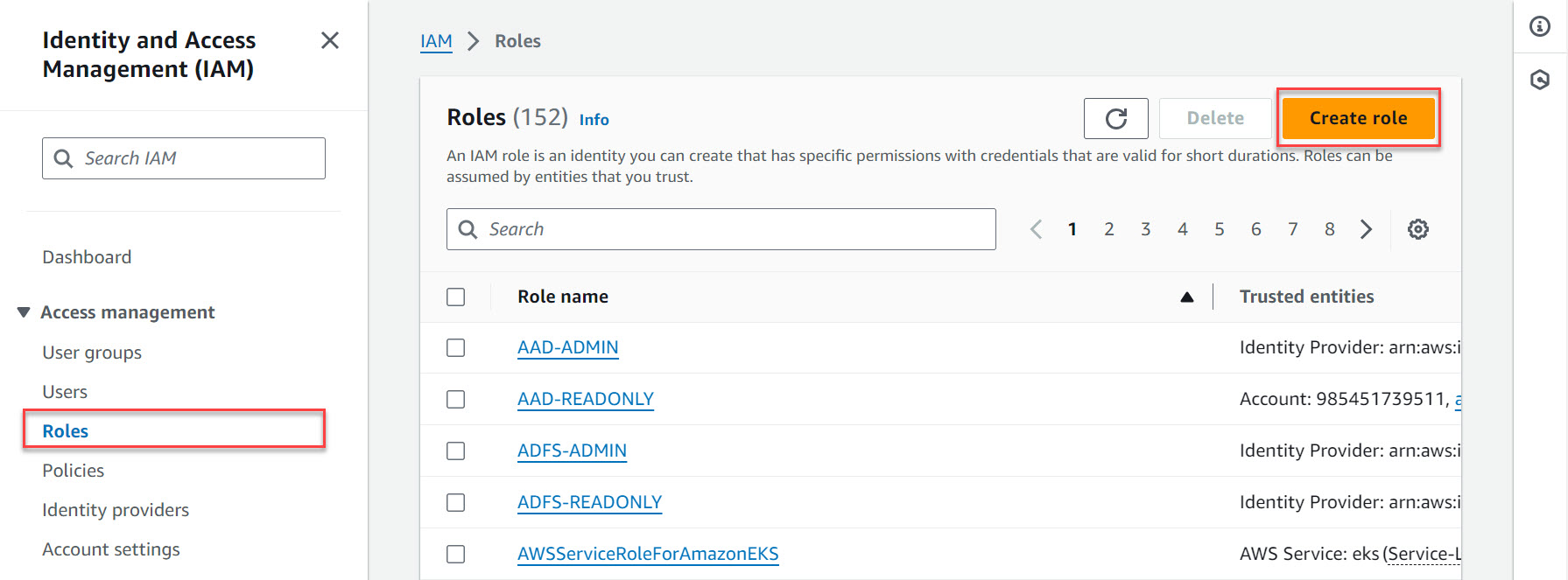Tick the ADFS-READONLY row checkbox
Viewport: 1568px width, 580px height.
point(455,503)
